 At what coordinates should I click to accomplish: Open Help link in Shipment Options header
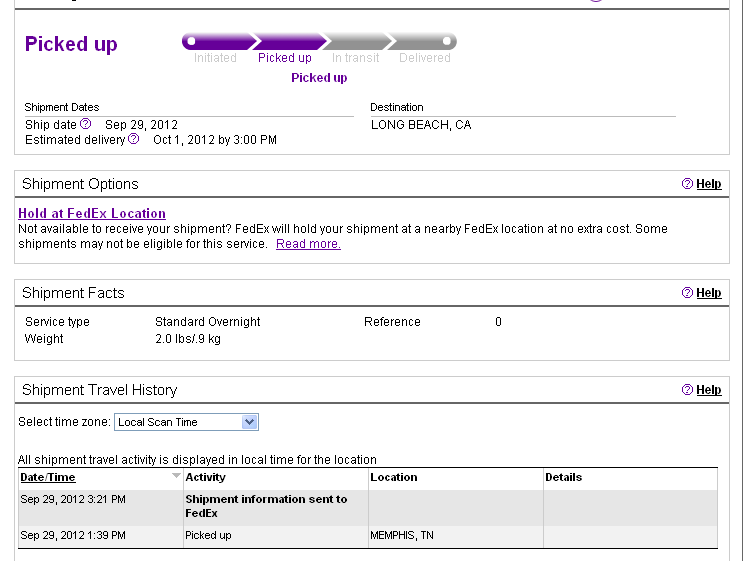708,184
